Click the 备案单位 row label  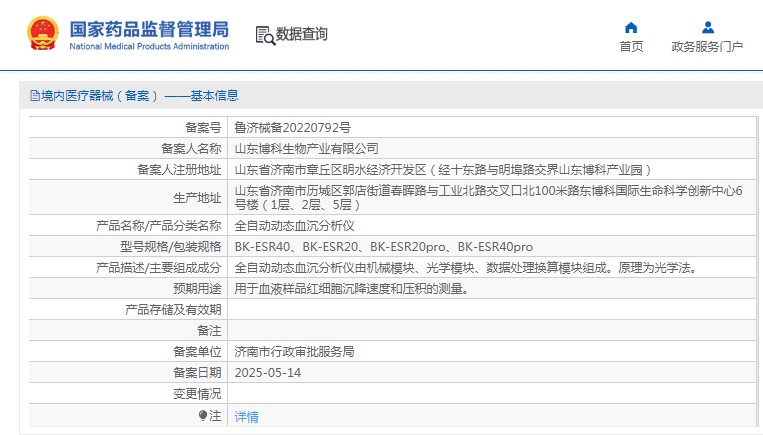[197, 351]
